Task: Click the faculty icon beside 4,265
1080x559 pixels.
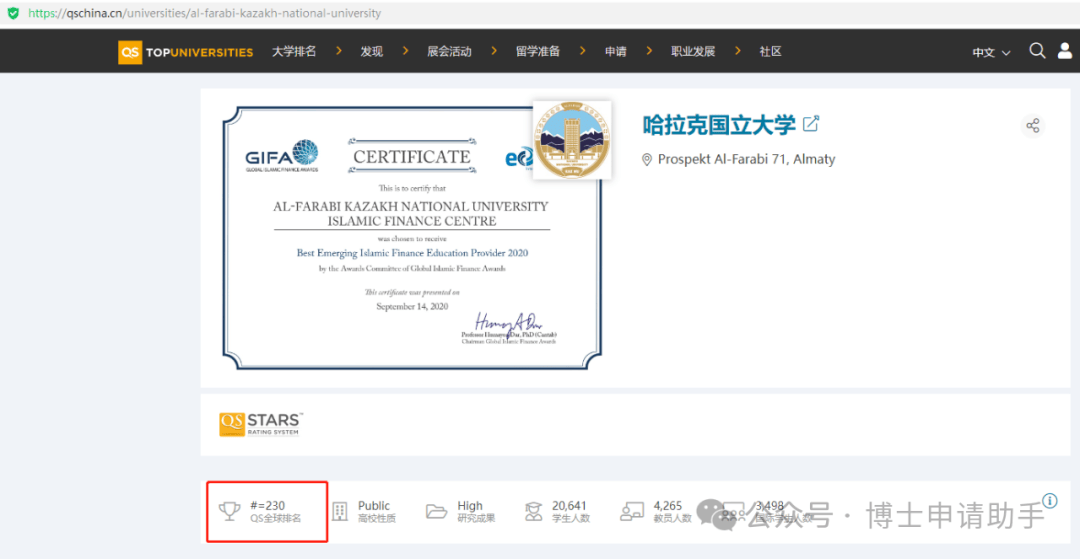Action: click(632, 511)
